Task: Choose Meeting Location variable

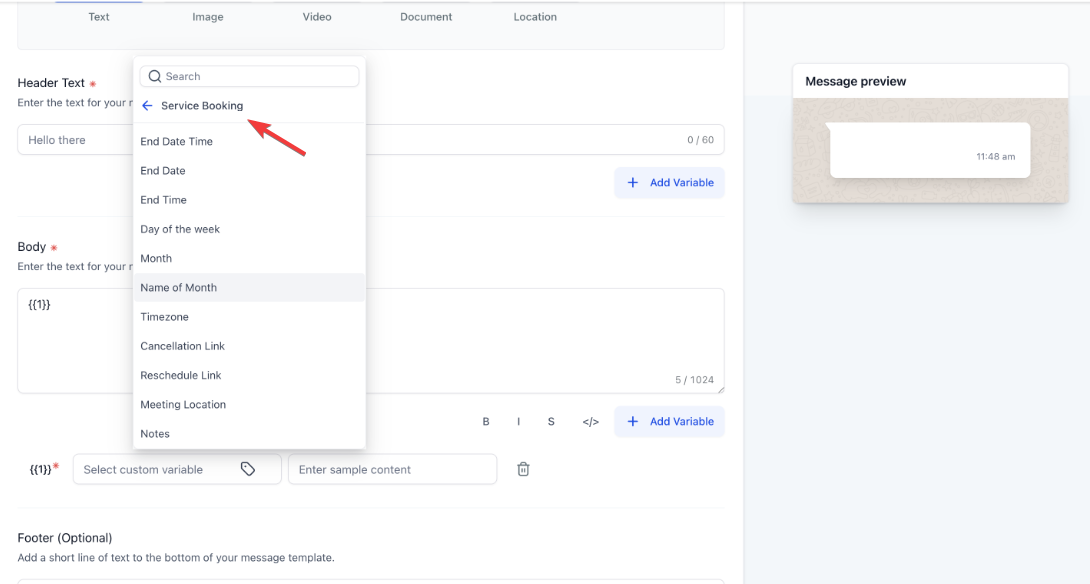Action: point(183,405)
